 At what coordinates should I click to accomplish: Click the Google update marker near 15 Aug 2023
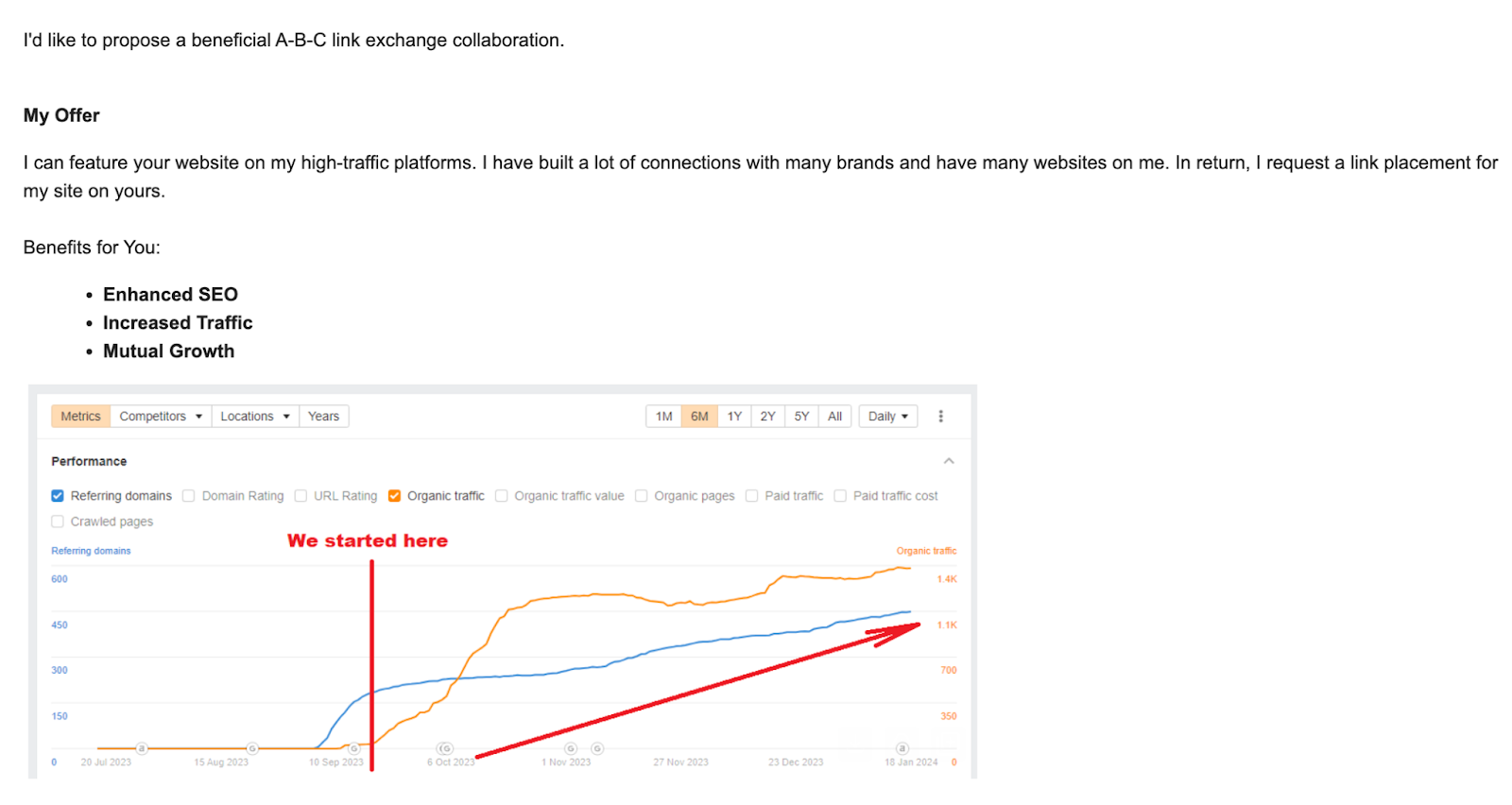pyautogui.click(x=252, y=748)
